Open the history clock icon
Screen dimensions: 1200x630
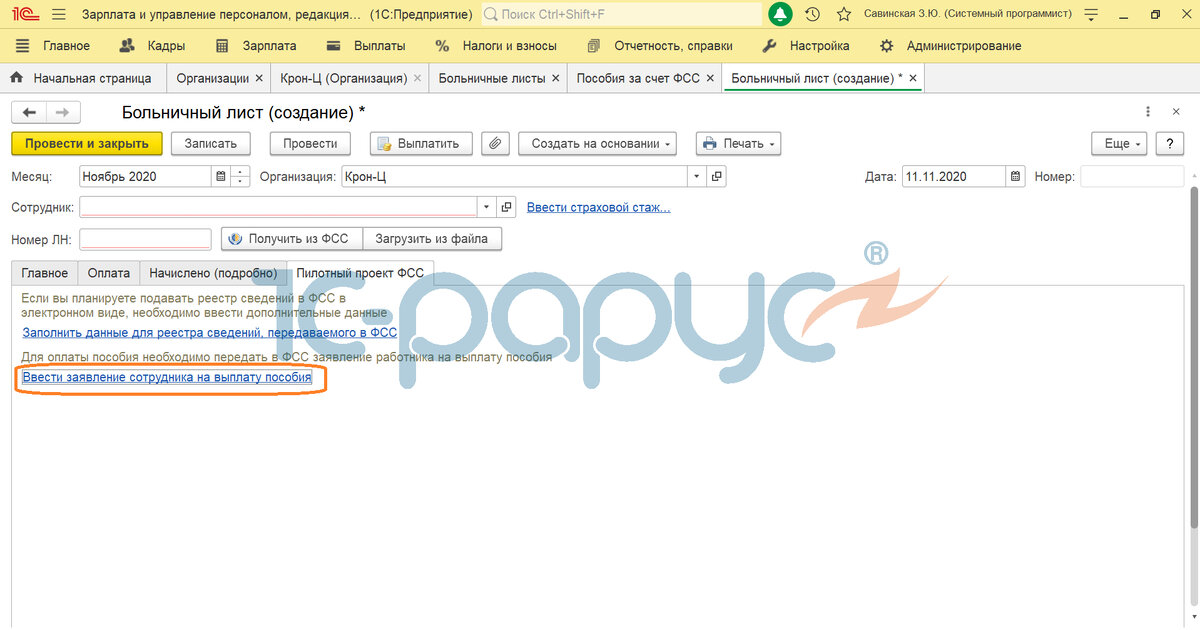pos(812,14)
